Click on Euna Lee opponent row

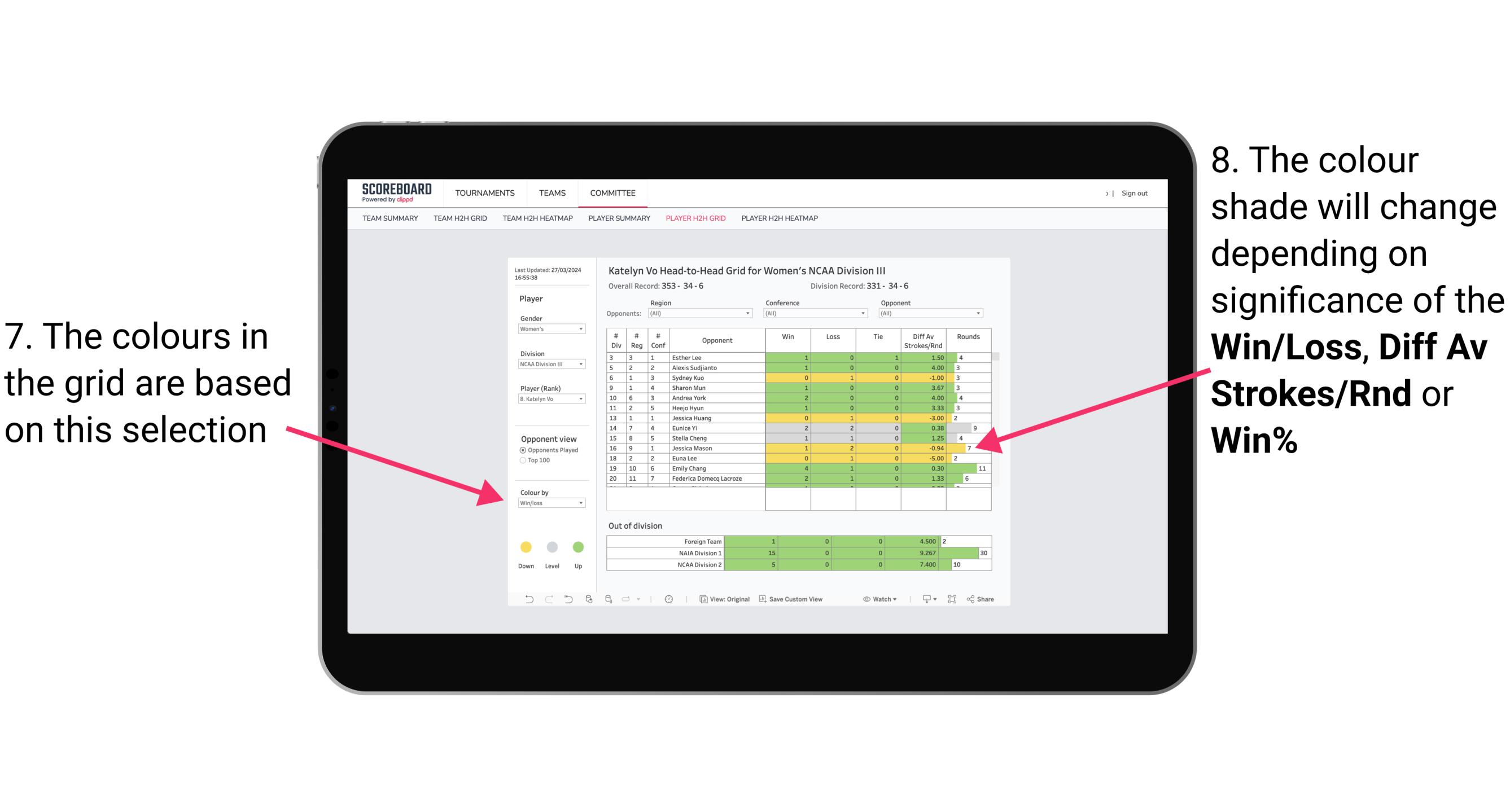[x=793, y=458]
